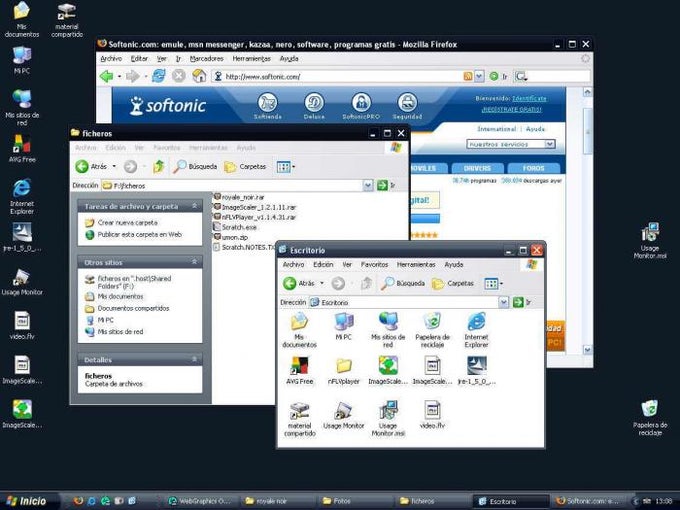Select Usage Monitor.msi in Escritorio window

click(388, 418)
